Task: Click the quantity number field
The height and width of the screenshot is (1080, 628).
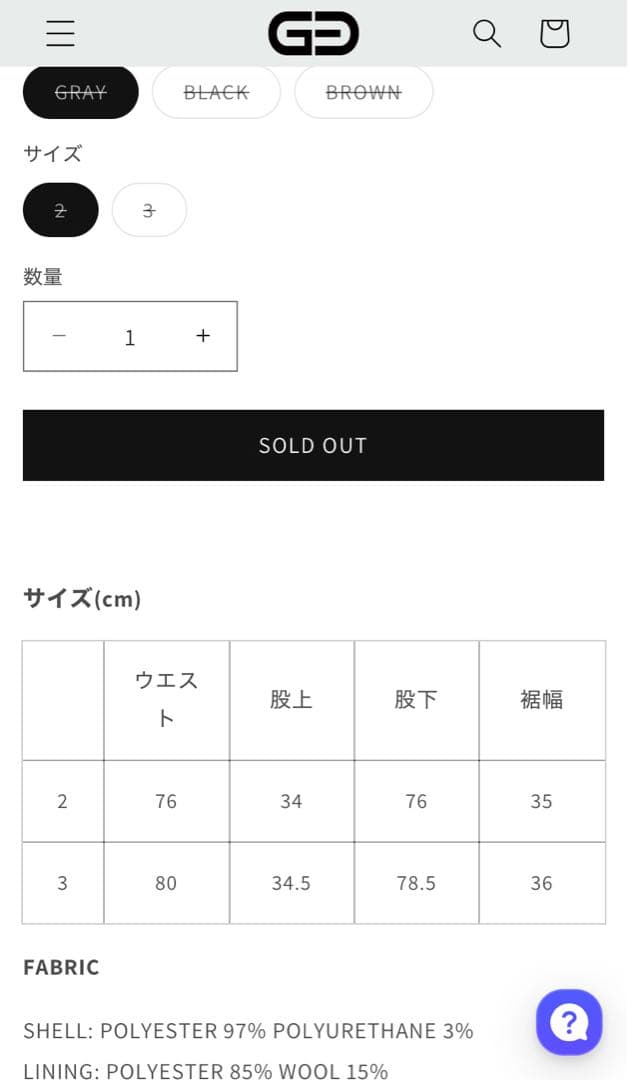Action: point(130,337)
